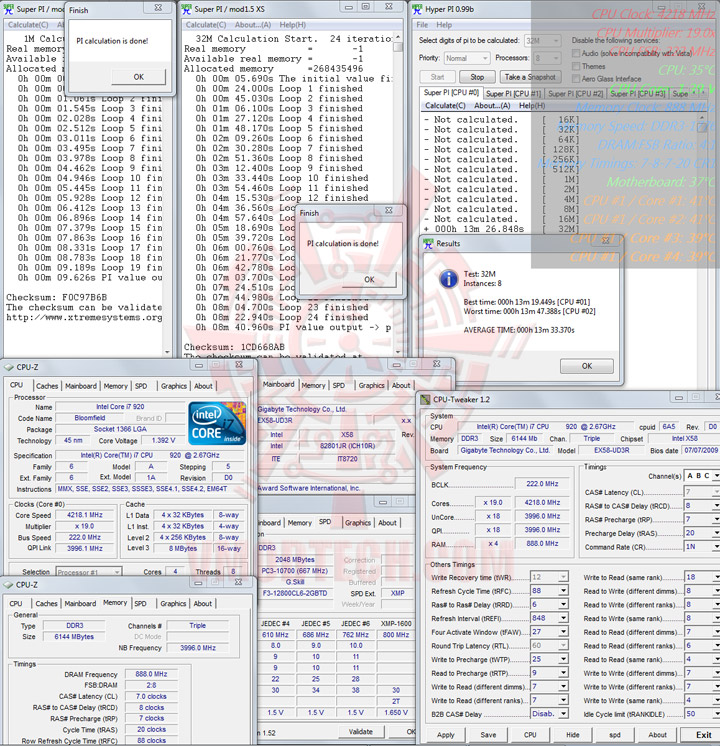Toggle the Aero Glass Interface checkbox
The width and height of the screenshot is (720, 746).
pyautogui.click(x=576, y=79)
